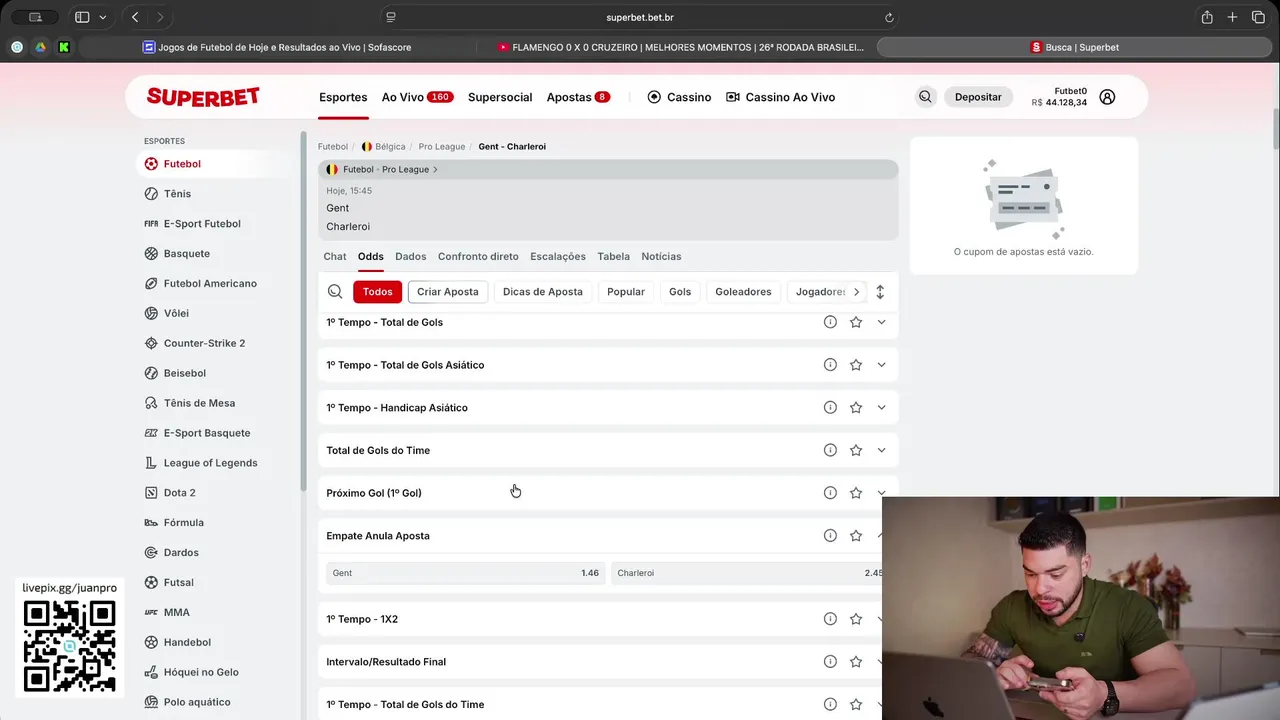Open Futebol Americano category
Screen dimensions: 1280x720
pos(200,284)
